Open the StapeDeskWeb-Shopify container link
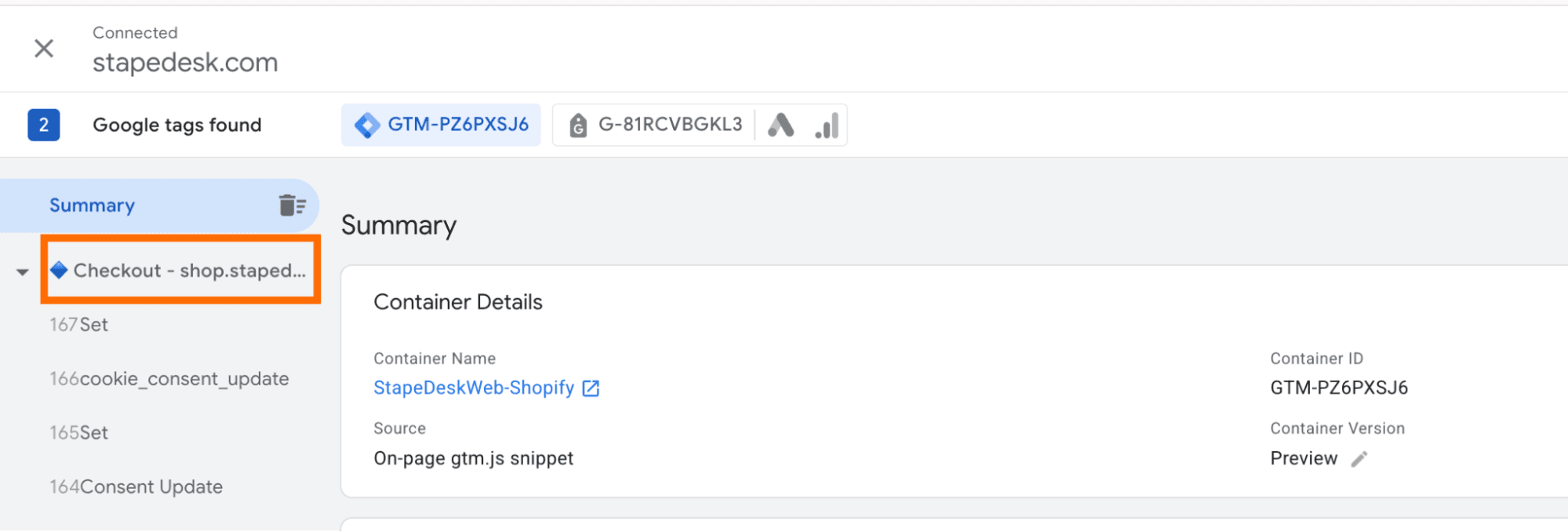The width and height of the screenshot is (1568, 532). point(474,388)
